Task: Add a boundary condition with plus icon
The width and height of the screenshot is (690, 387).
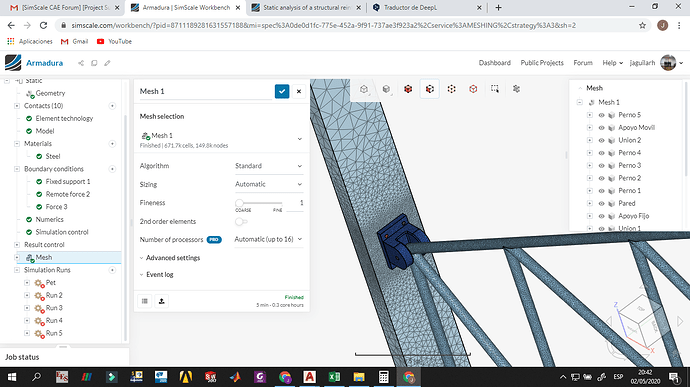Action: tap(112, 169)
